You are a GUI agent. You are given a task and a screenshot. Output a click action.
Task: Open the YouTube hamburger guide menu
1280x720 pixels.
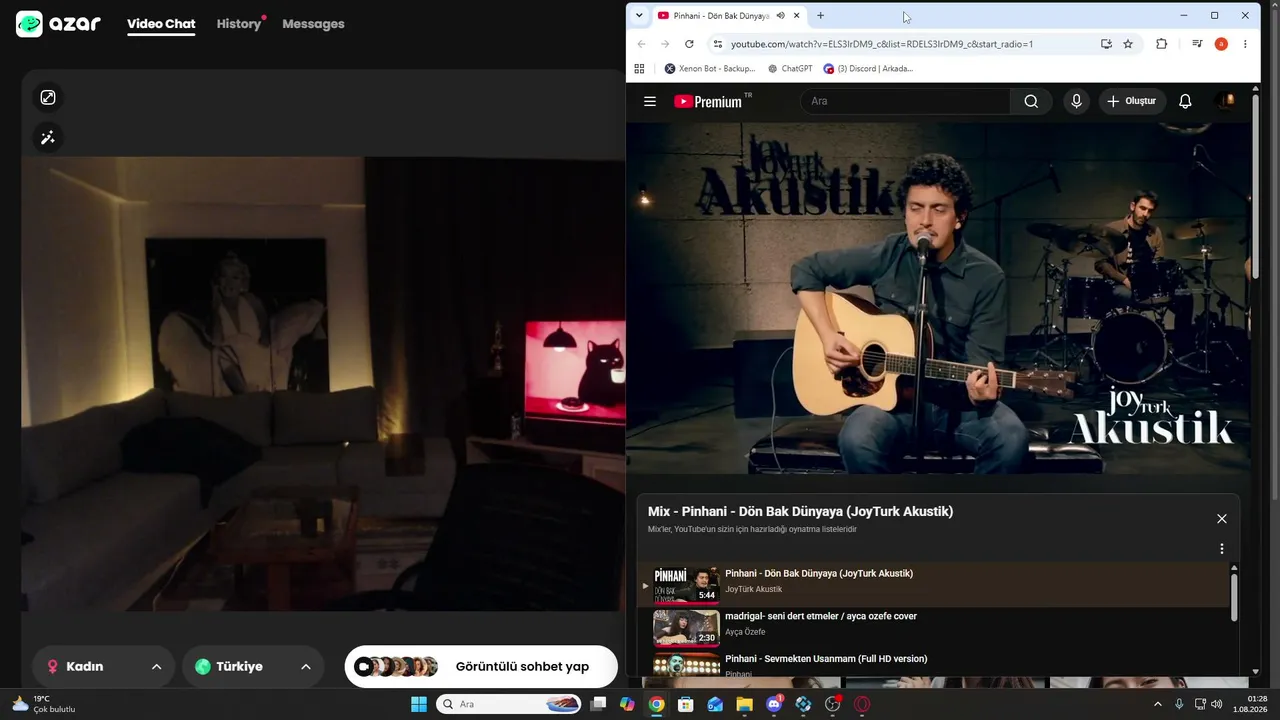[650, 101]
